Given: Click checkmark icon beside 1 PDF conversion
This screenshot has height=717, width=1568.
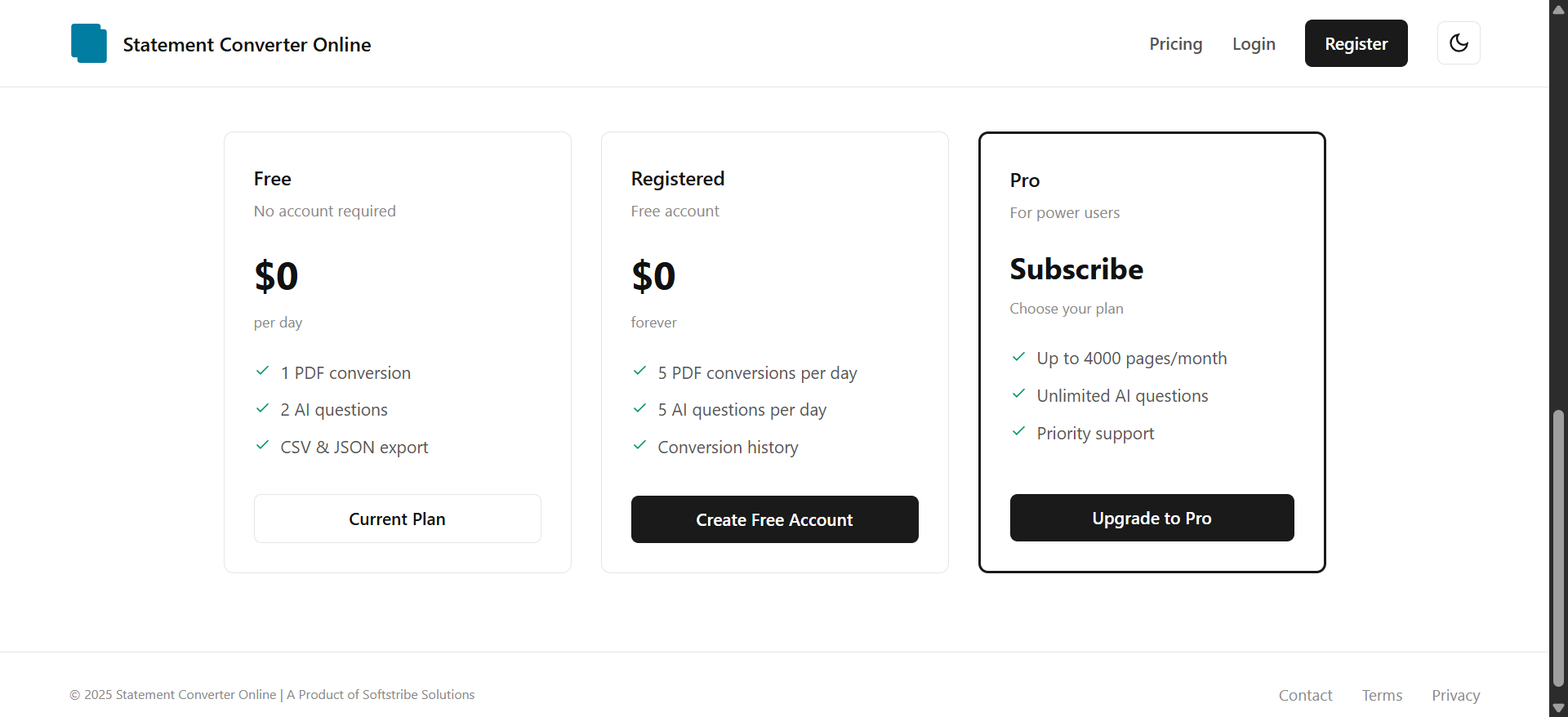Looking at the screenshot, I should click(263, 372).
